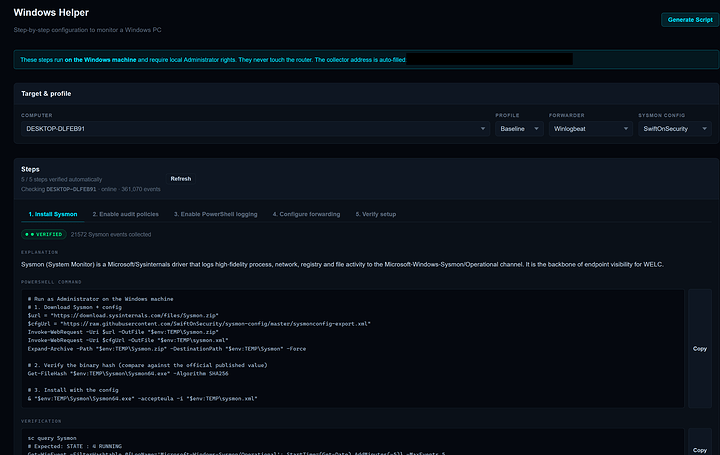Image resolution: width=720 pixels, height=455 pixels.
Task: Open the Profile dropdown set to Baseline
Action: click(x=519, y=129)
